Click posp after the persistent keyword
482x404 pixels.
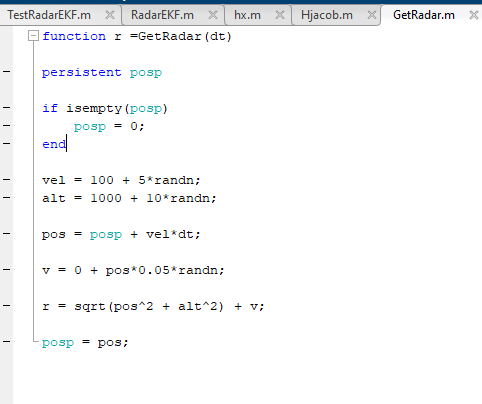pyautogui.click(x=146, y=73)
